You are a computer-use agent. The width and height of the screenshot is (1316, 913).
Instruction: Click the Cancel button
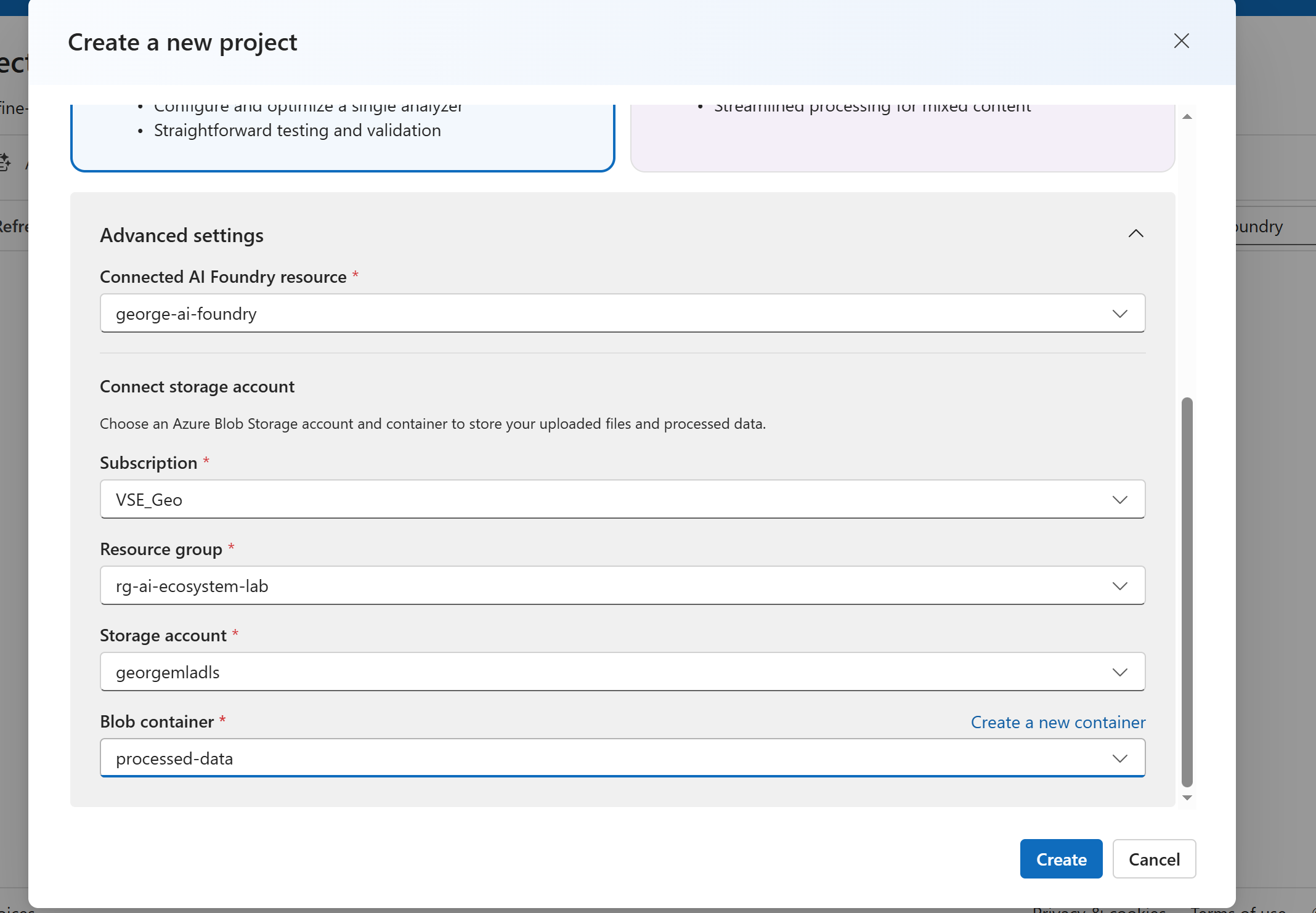pyautogui.click(x=1153, y=859)
